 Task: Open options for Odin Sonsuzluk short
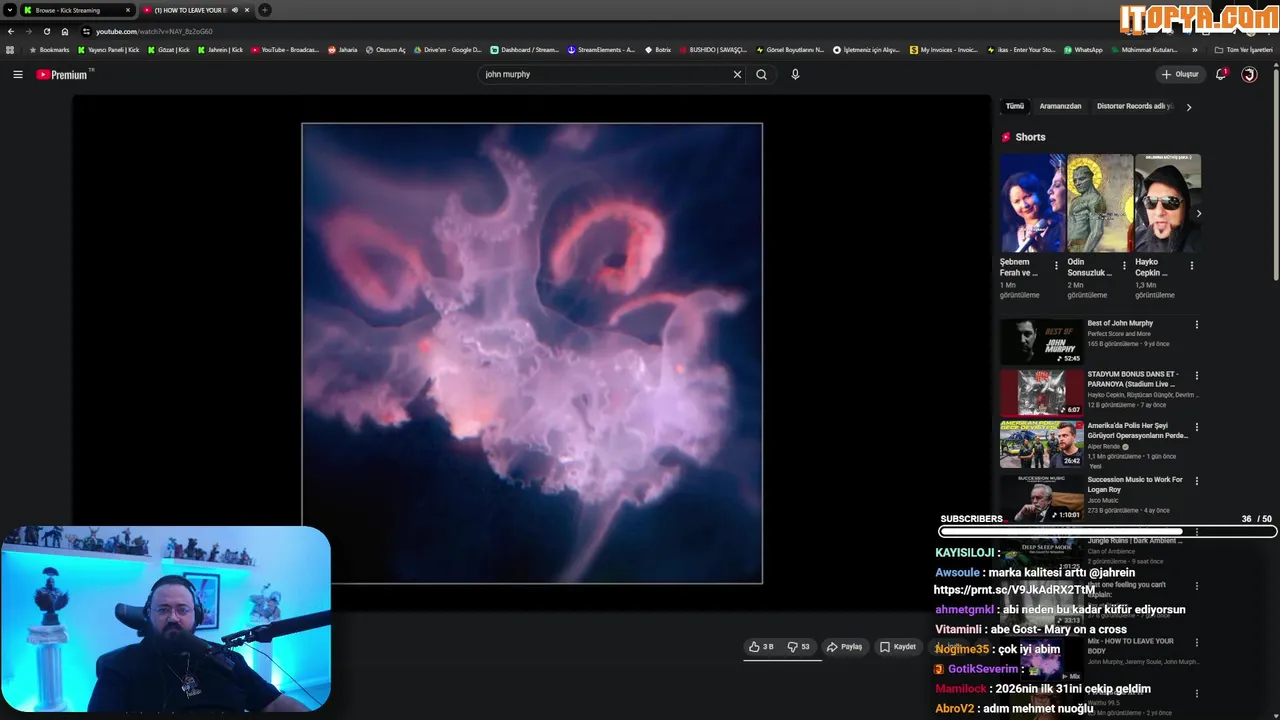pyautogui.click(x=1124, y=266)
